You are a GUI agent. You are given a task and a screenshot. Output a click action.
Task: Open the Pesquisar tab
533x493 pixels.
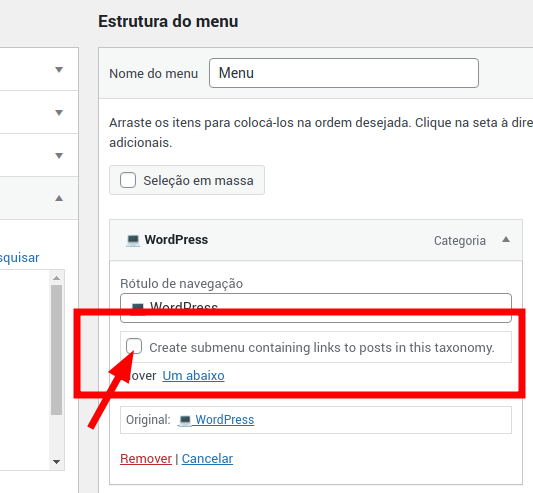tap(19, 258)
